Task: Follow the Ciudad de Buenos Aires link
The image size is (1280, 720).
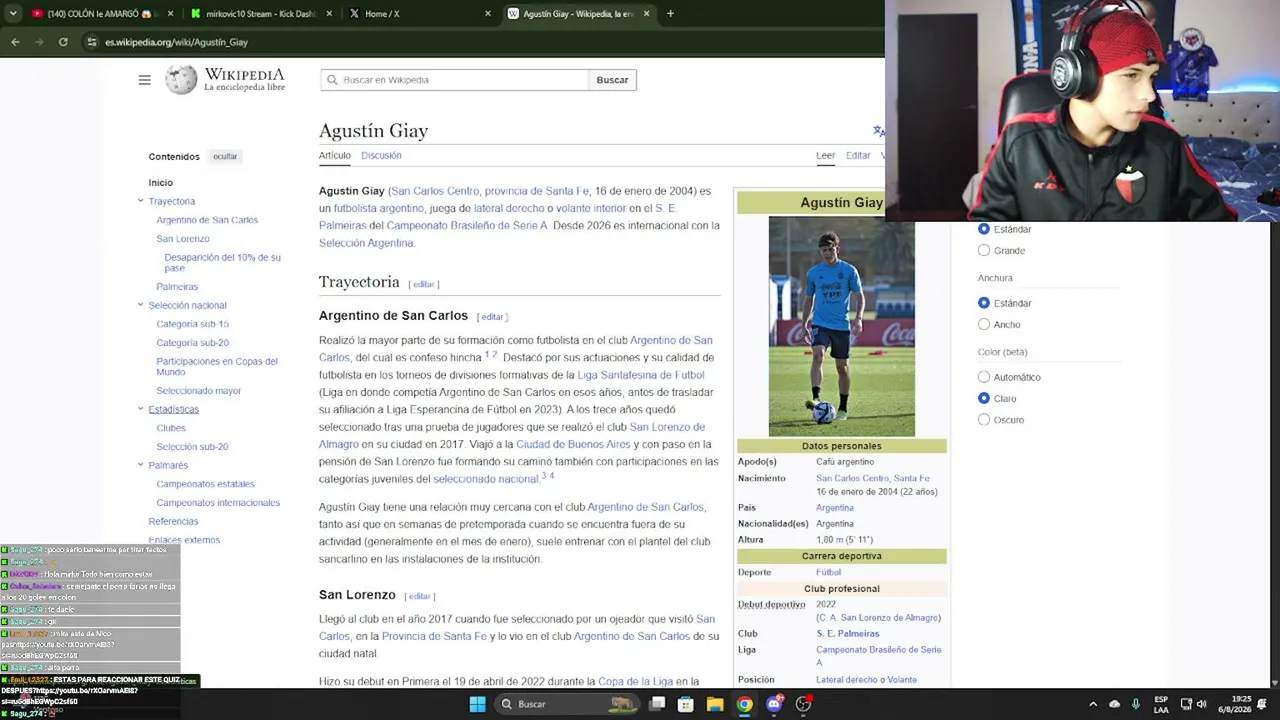Action: [573, 444]
